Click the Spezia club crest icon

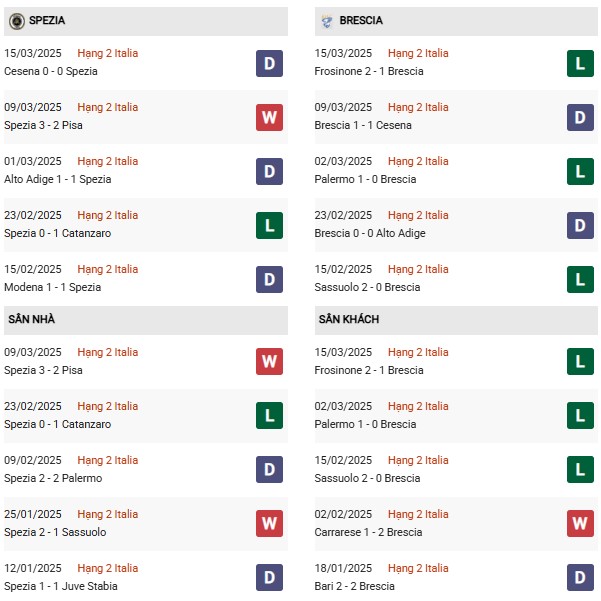point(16,21)
